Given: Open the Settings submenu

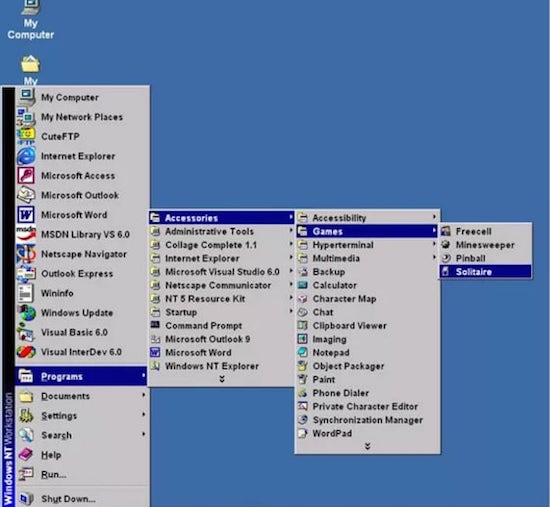Looking at the screenshot, I should pos(81,415).
